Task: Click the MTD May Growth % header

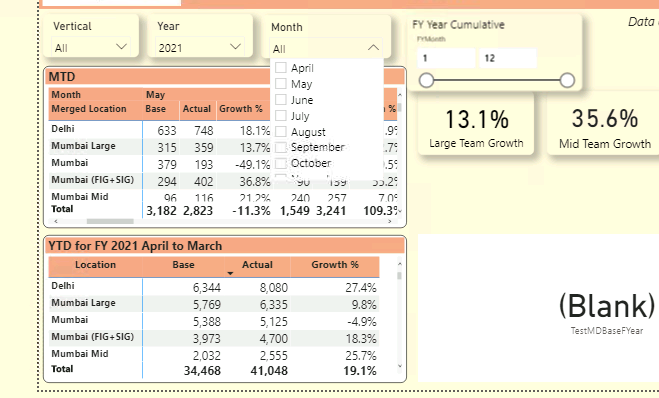Action: click(241, 109)
